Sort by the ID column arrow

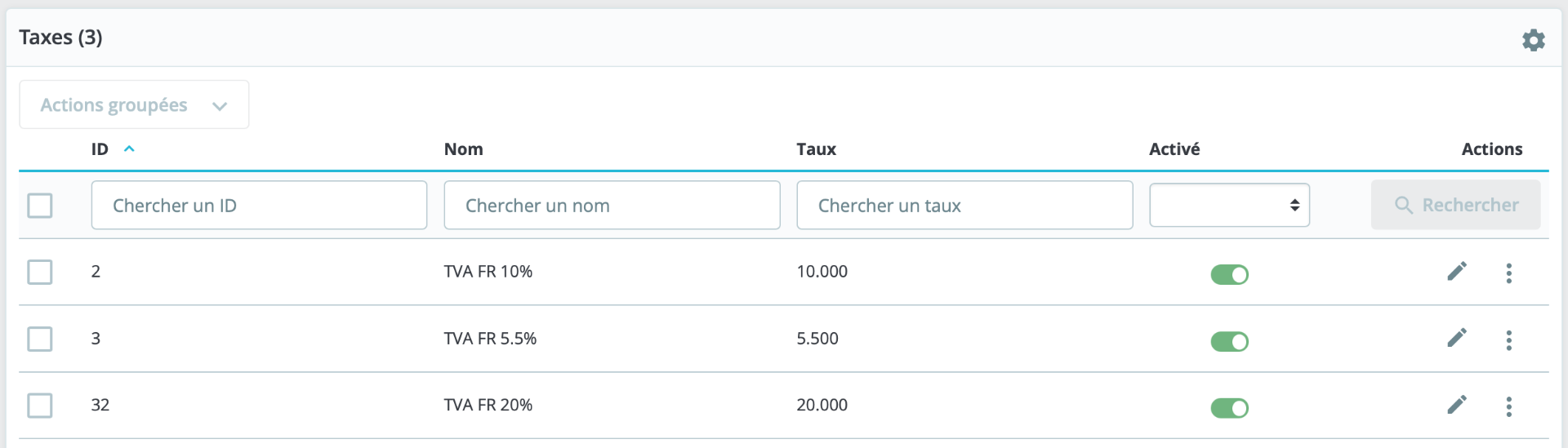[x=129, y=149]
